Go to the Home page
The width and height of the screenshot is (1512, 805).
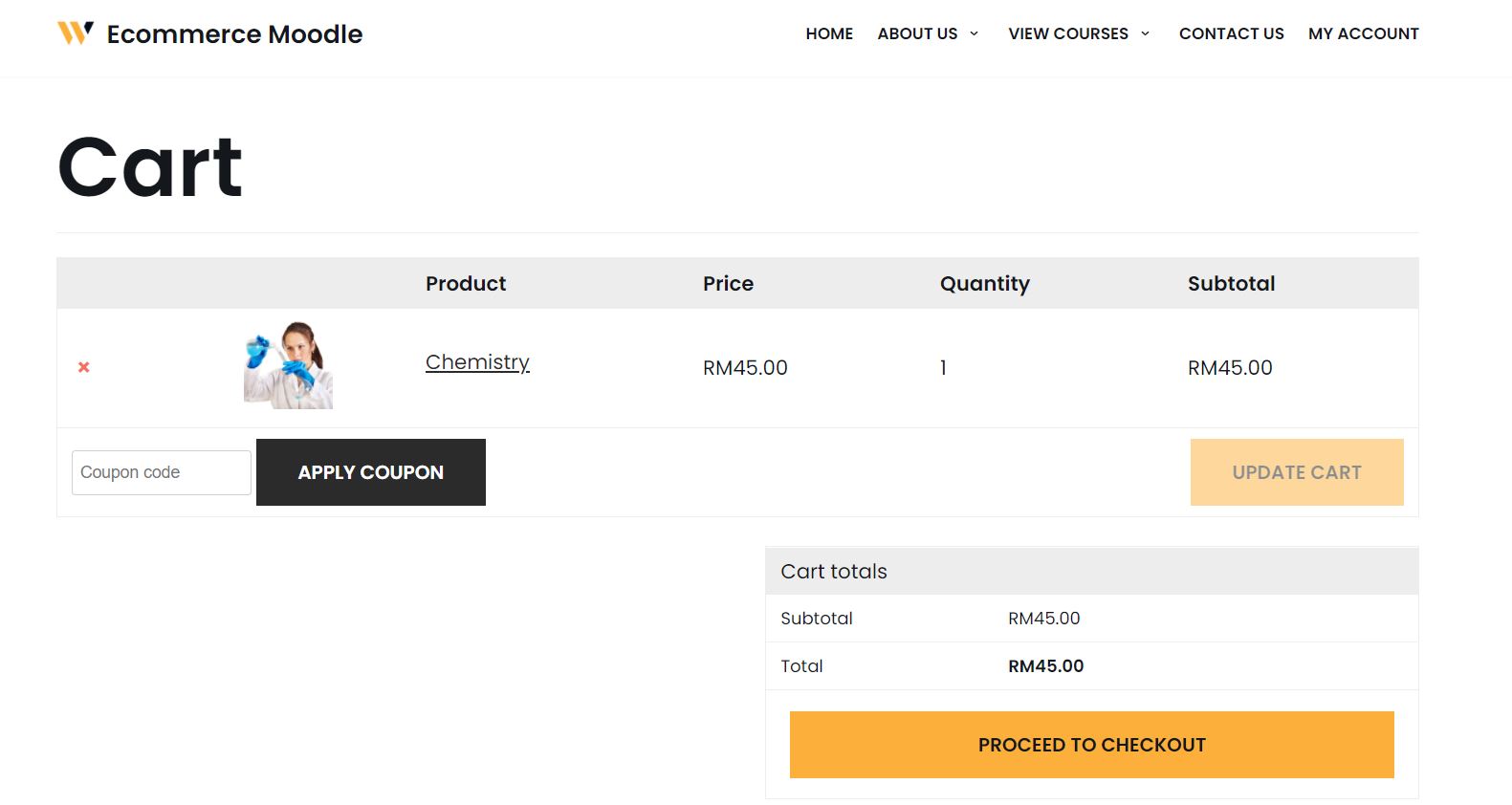828,33
